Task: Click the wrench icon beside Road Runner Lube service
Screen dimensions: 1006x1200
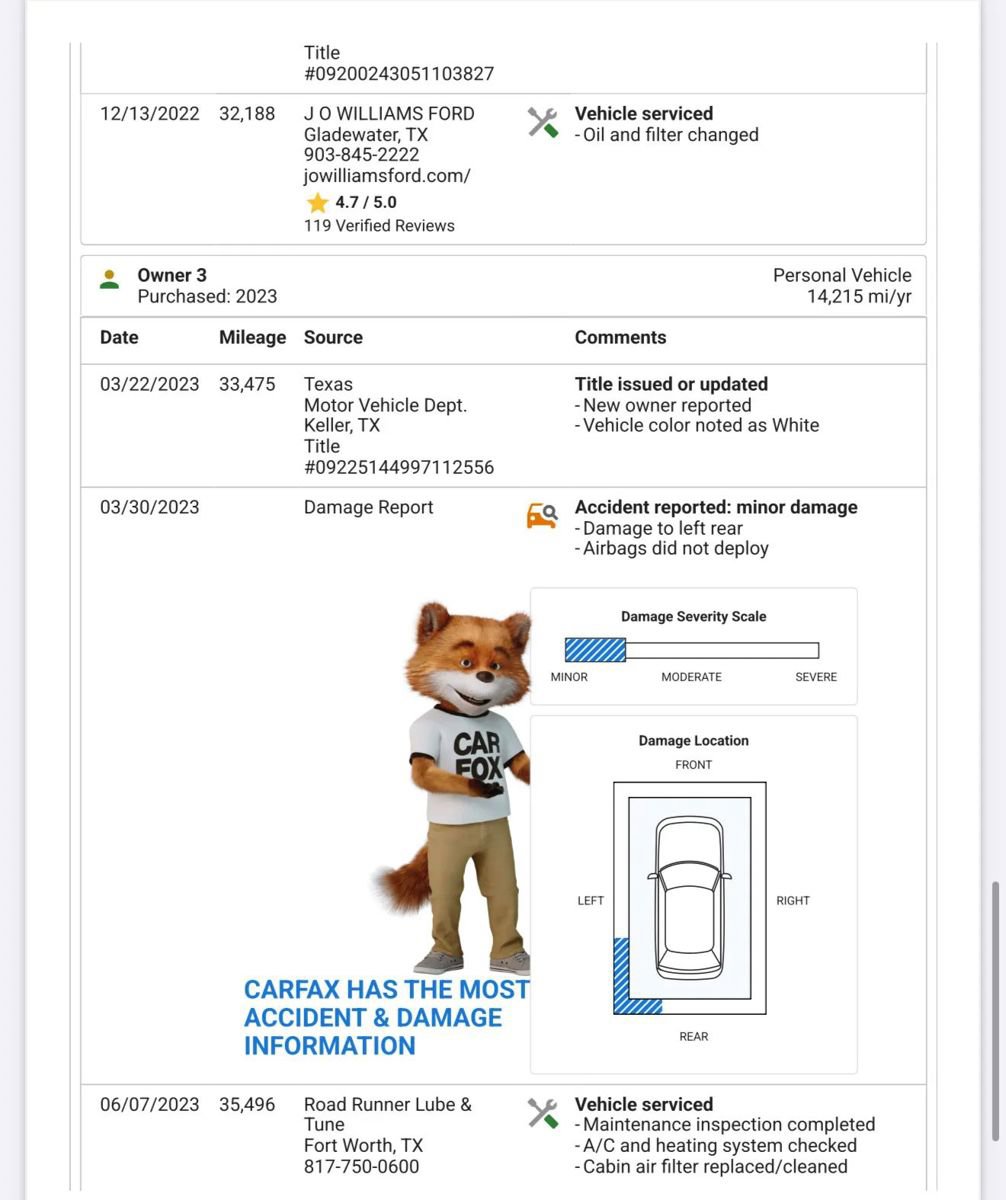Action: click(x=542, y=1113)
